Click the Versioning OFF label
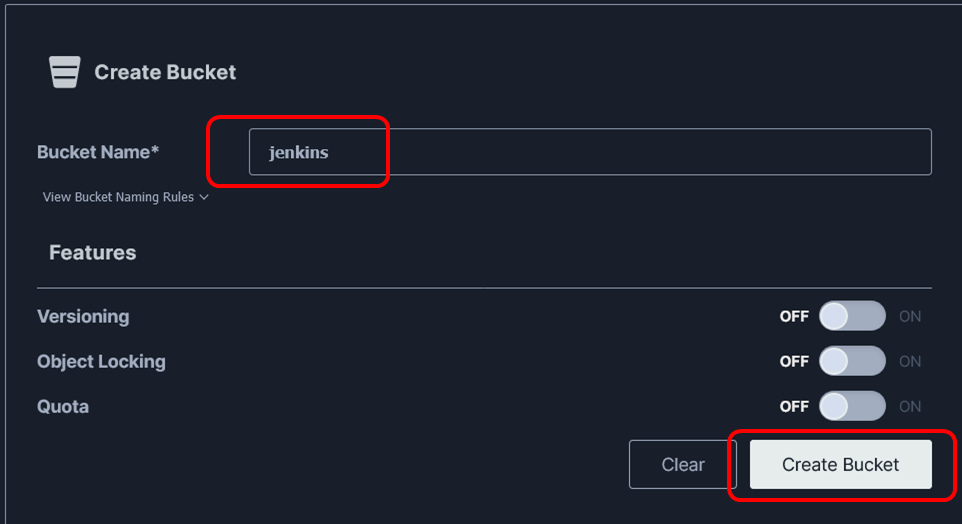Image resolution: width=962 pixels, height=524 pixels. pyautogui.click(x=794, y=316)
